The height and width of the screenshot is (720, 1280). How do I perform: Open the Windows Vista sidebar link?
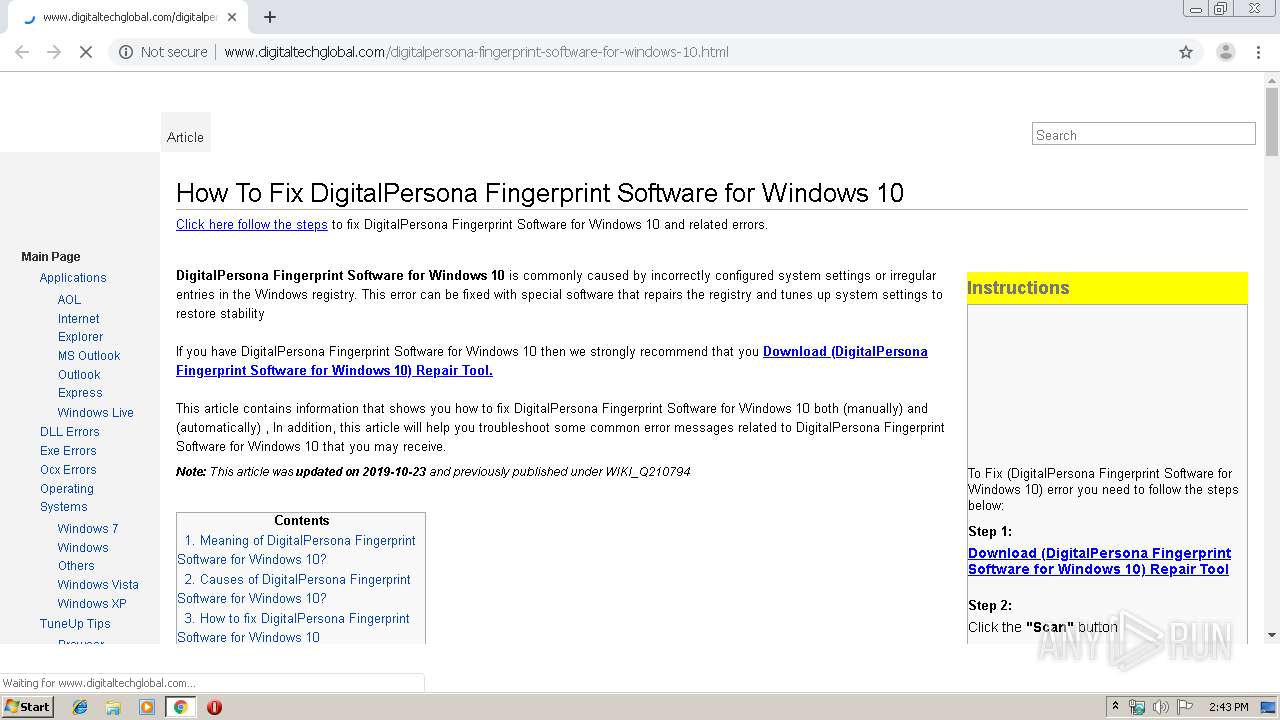tap(98, 585)
